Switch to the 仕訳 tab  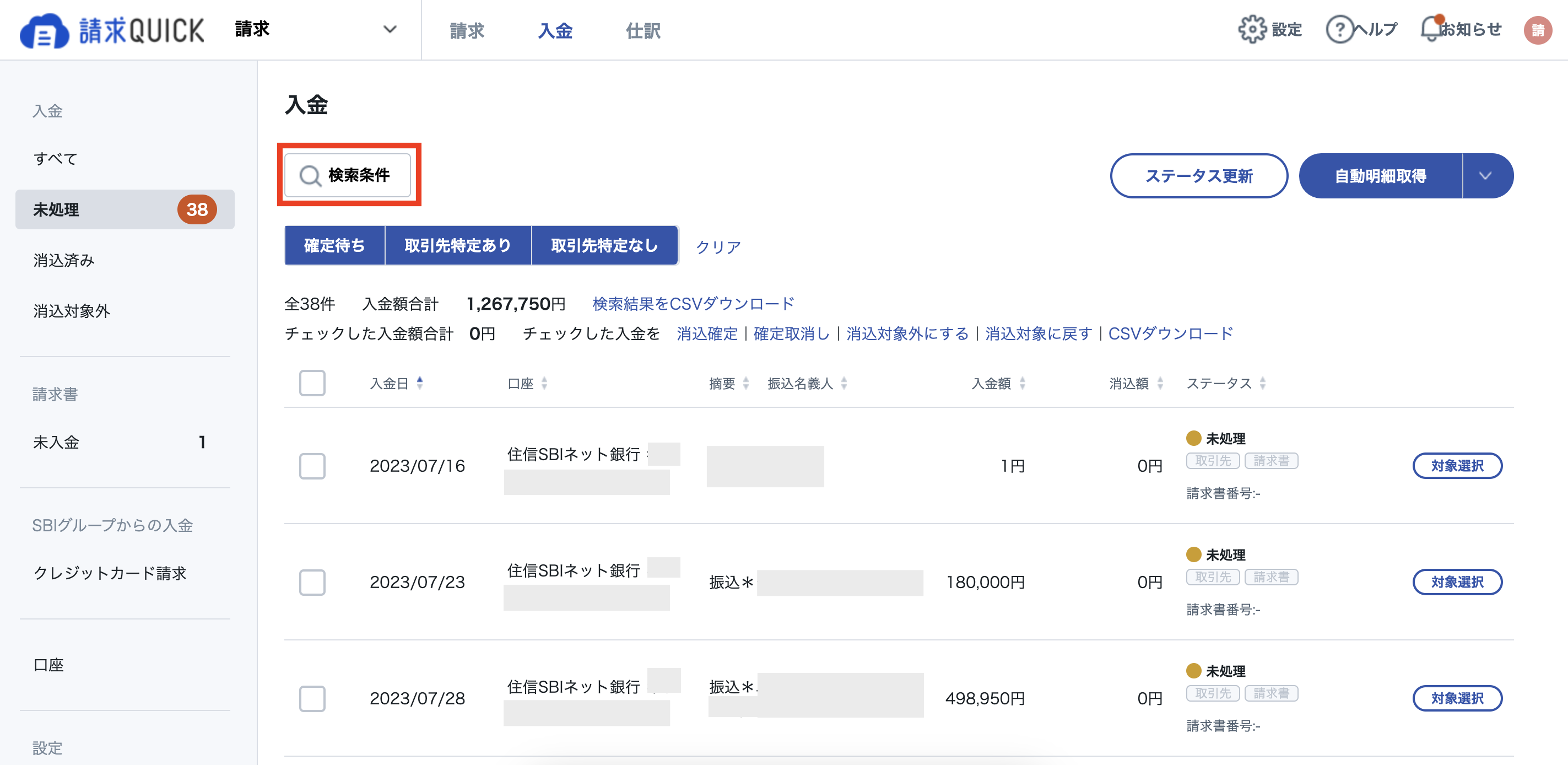coord(644,30)
